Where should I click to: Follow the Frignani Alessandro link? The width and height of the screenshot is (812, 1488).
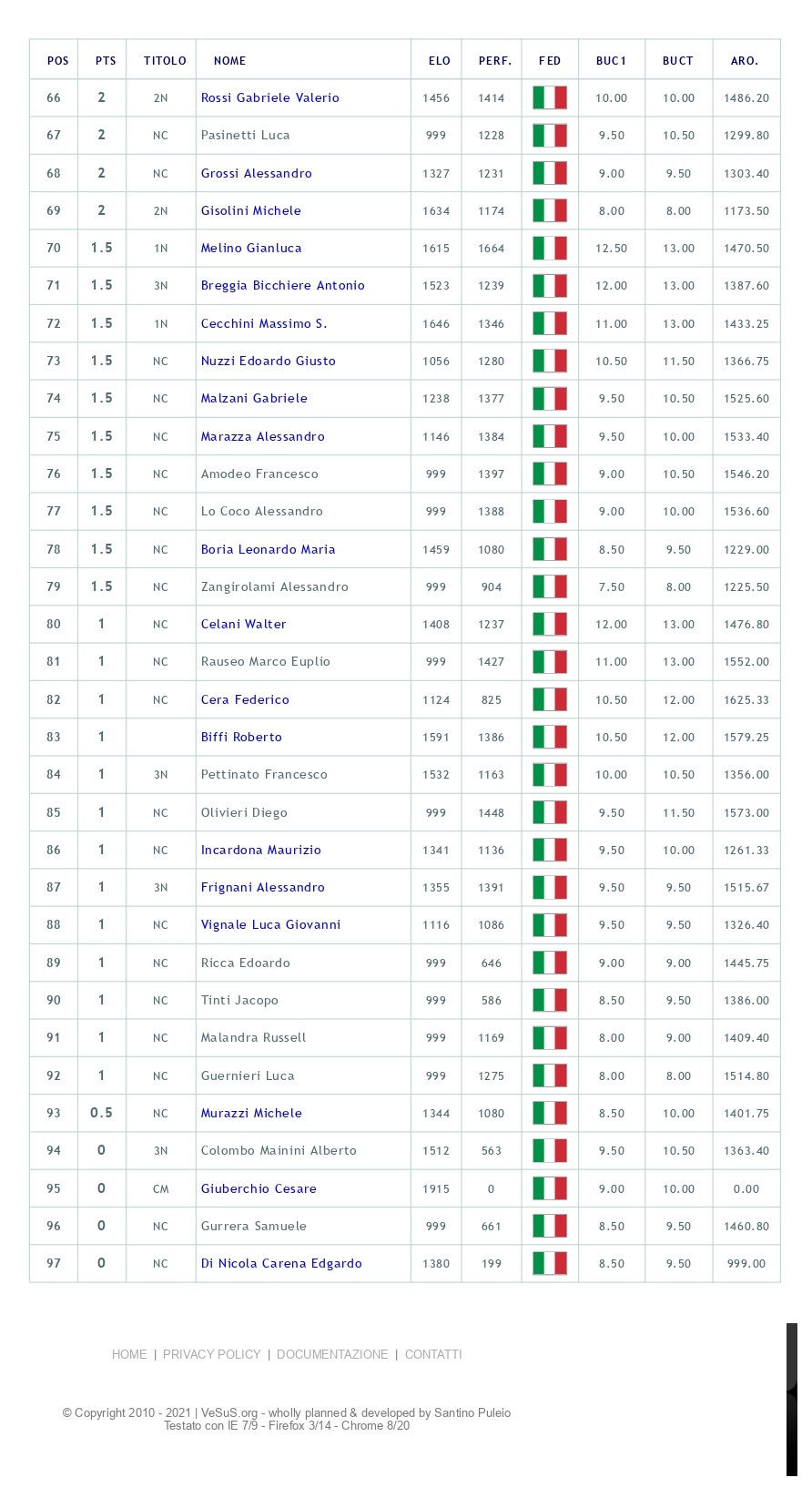pyautogui.click(x=262, y=887)
